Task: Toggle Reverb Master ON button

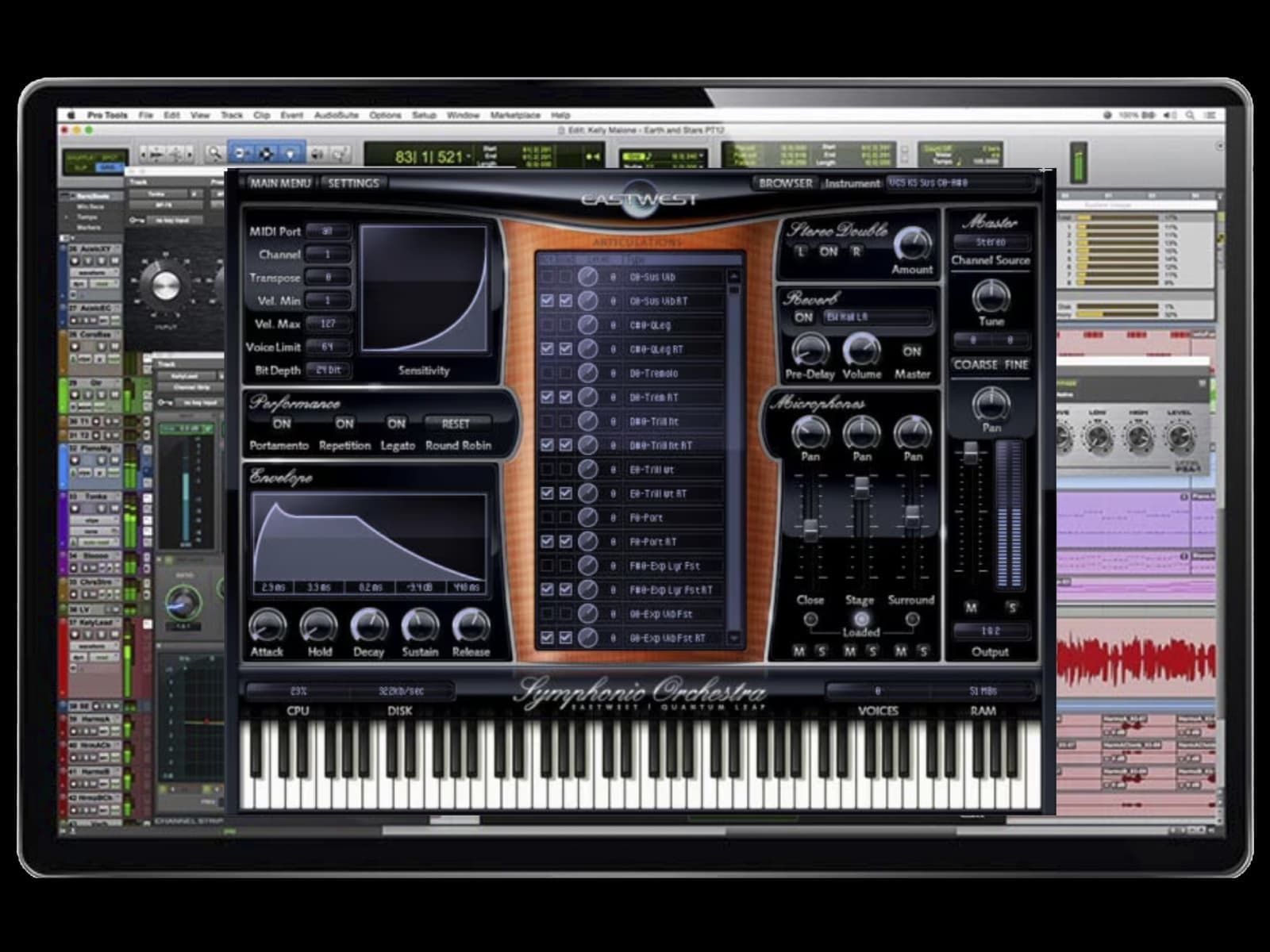Action: coord(912,351)
